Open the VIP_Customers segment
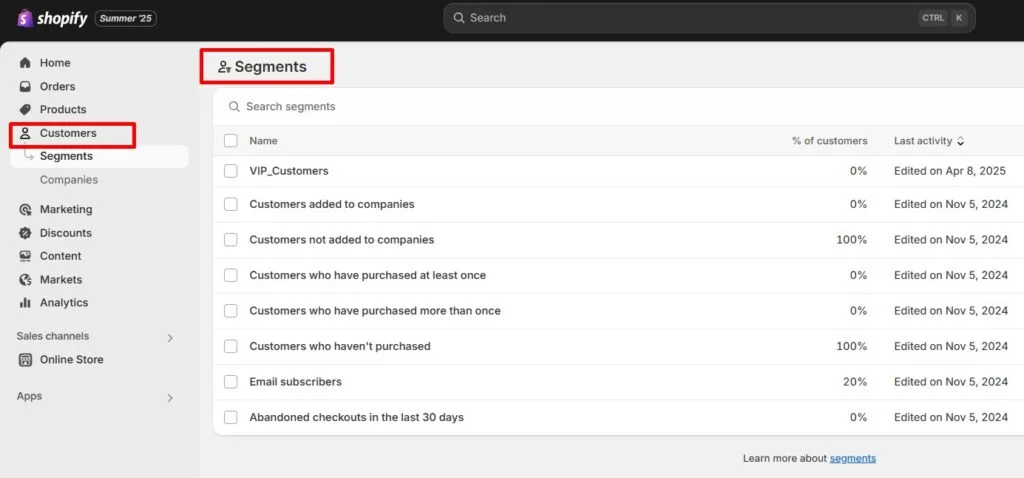This screenshot has height=478, width=1024. (289, 171)
